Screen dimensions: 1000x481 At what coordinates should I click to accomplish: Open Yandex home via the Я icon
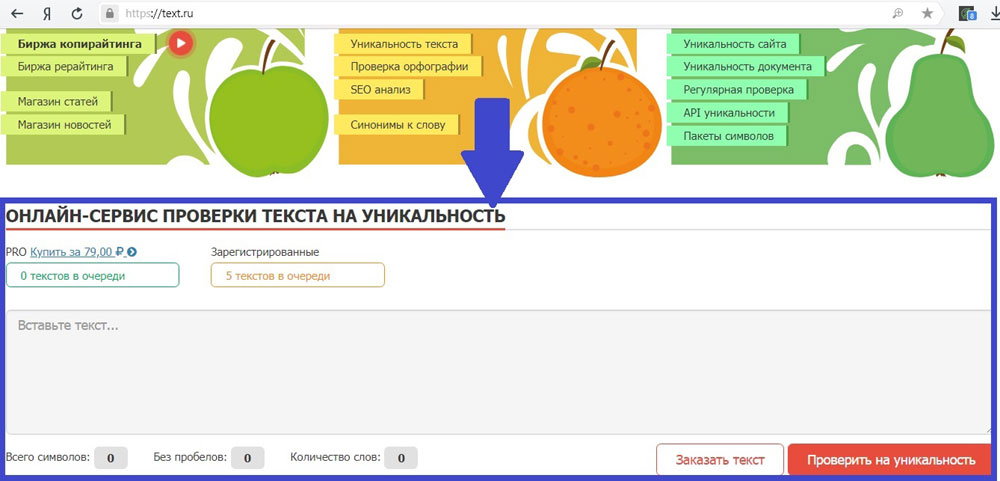(x=47, y=13)
